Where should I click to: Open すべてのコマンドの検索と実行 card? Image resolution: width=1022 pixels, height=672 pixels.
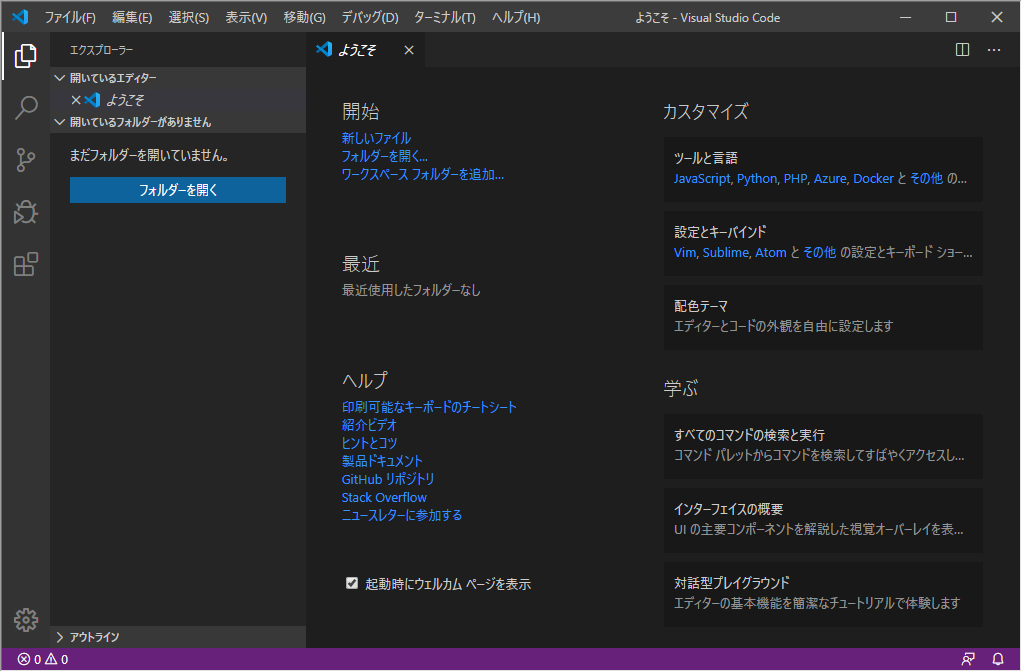(x=823, y=446)
